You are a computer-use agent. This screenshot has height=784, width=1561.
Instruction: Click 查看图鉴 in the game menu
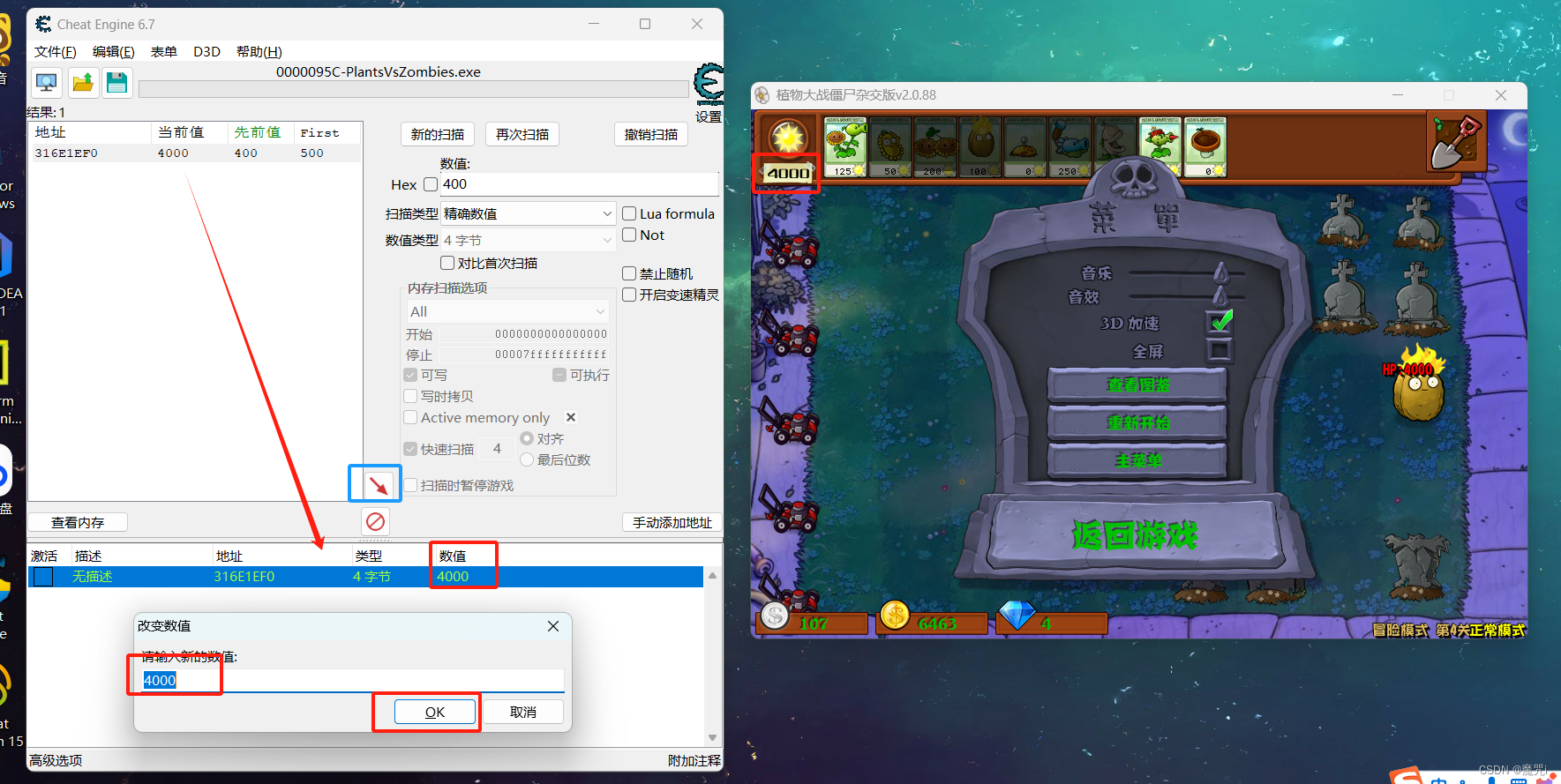1137,385
